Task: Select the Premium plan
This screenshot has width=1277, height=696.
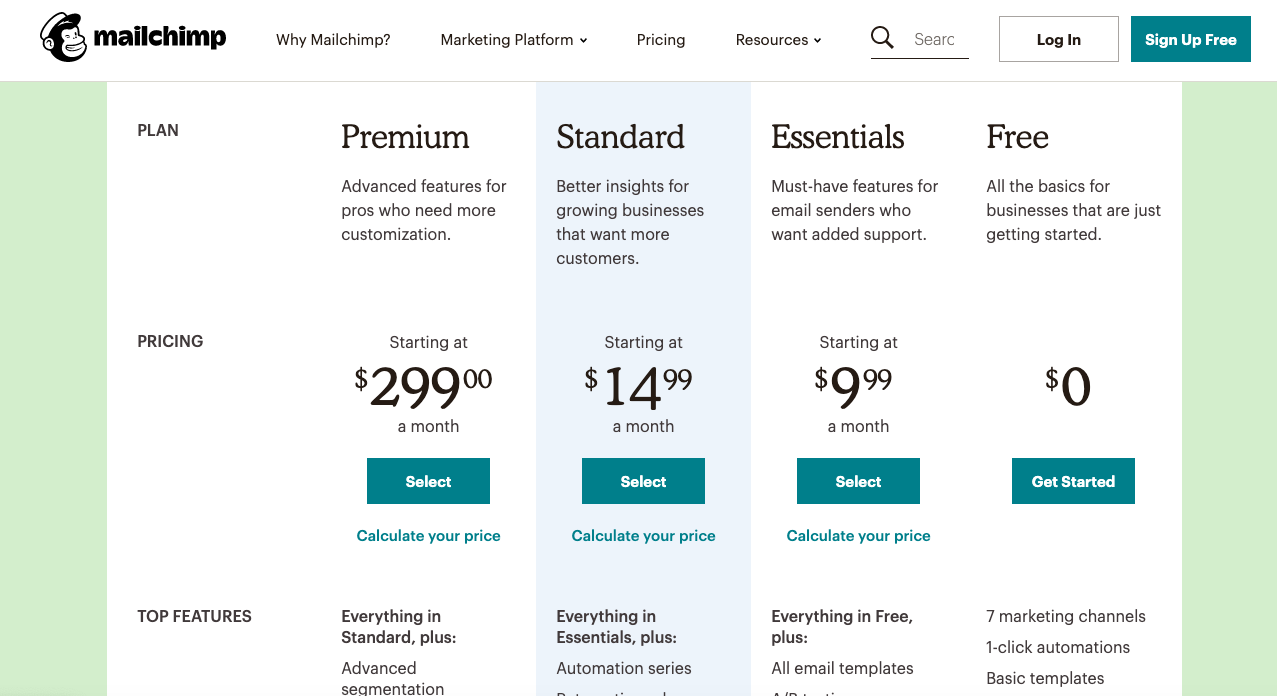Action: click(x=428, y=481)
